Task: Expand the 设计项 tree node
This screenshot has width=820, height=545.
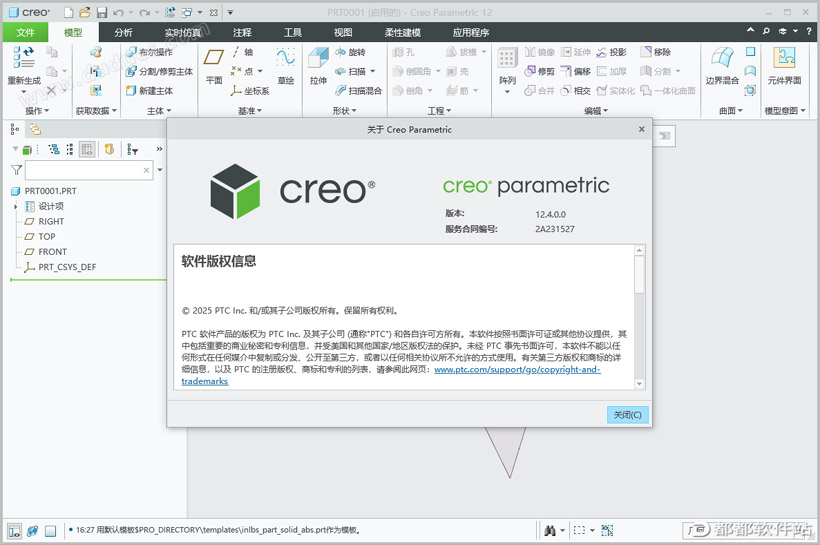Action: coord(16,207)
